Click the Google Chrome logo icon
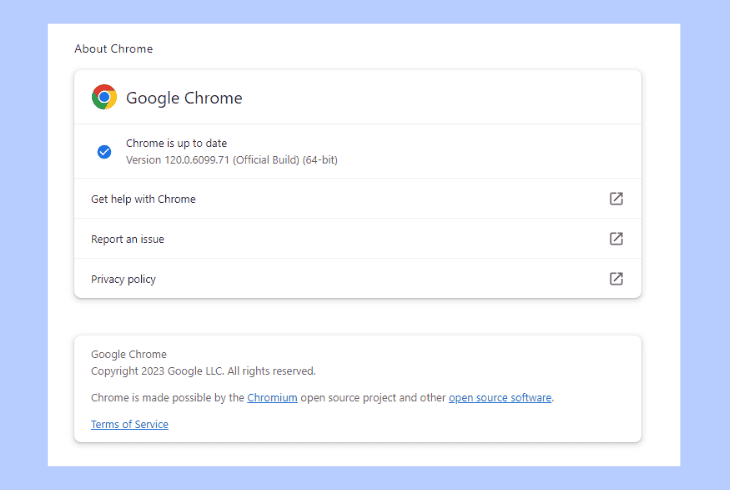This screenshot has height=490, width=730. click(104, 97)
